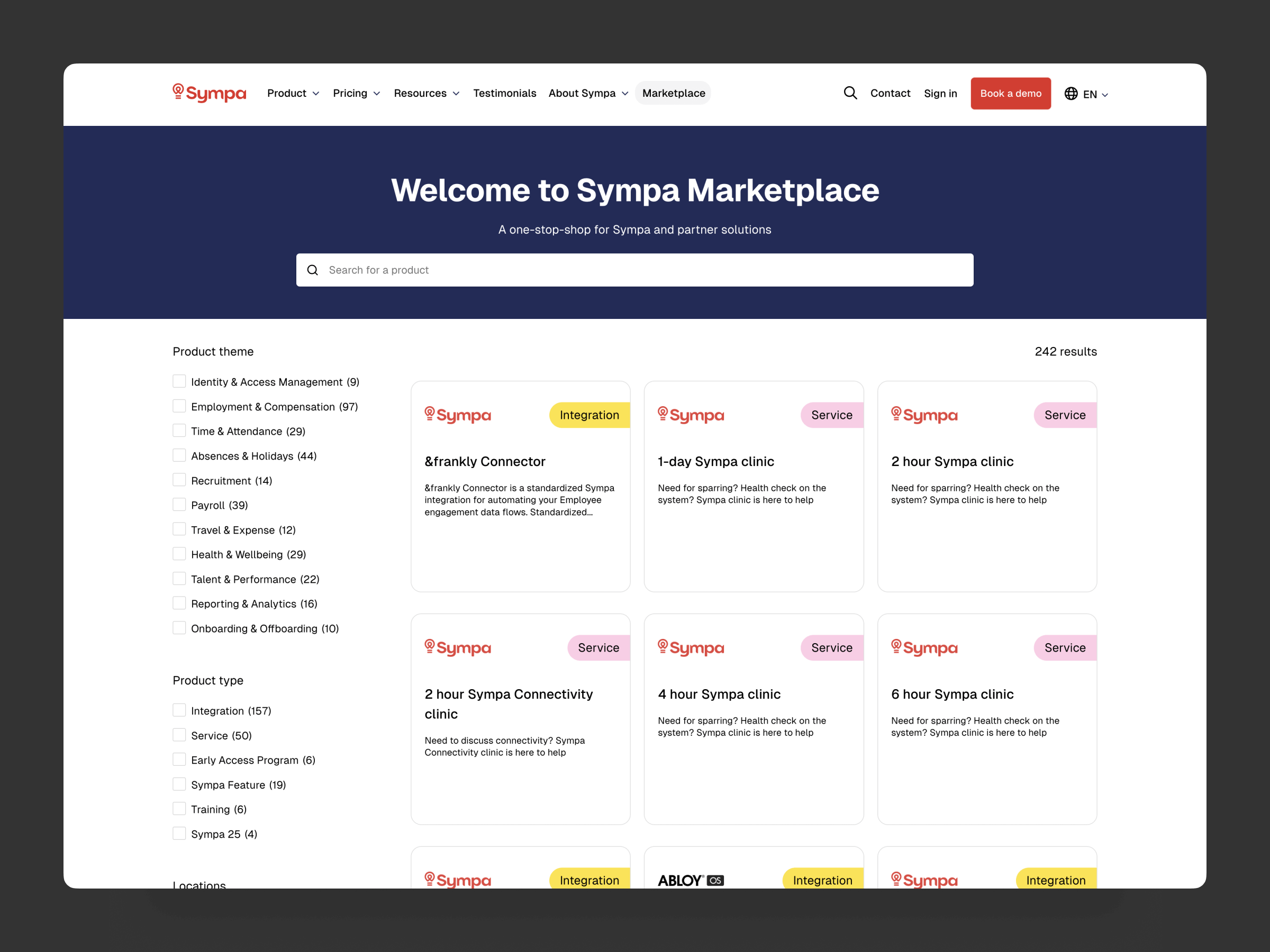
Task: Select the Recruitment theme checkbox
Action: (179, 480)
